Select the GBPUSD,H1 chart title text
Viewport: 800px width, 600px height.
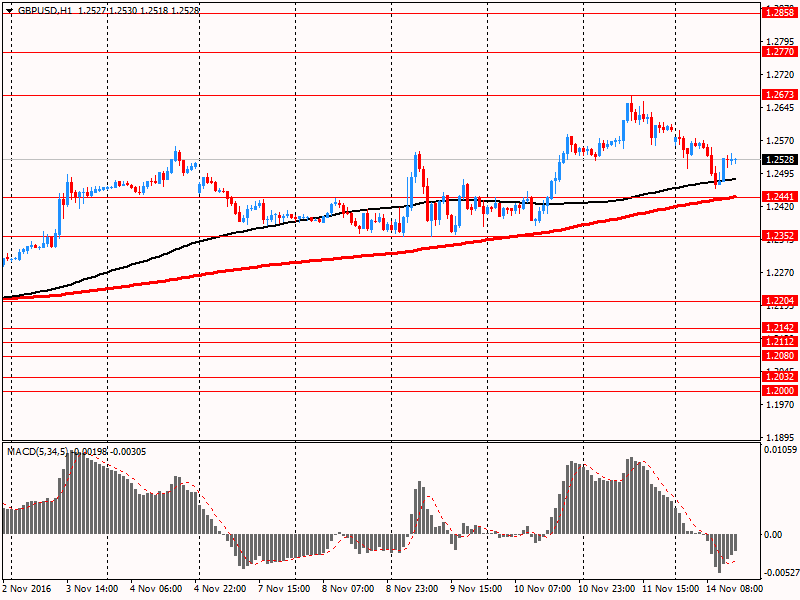click(45, 10)
